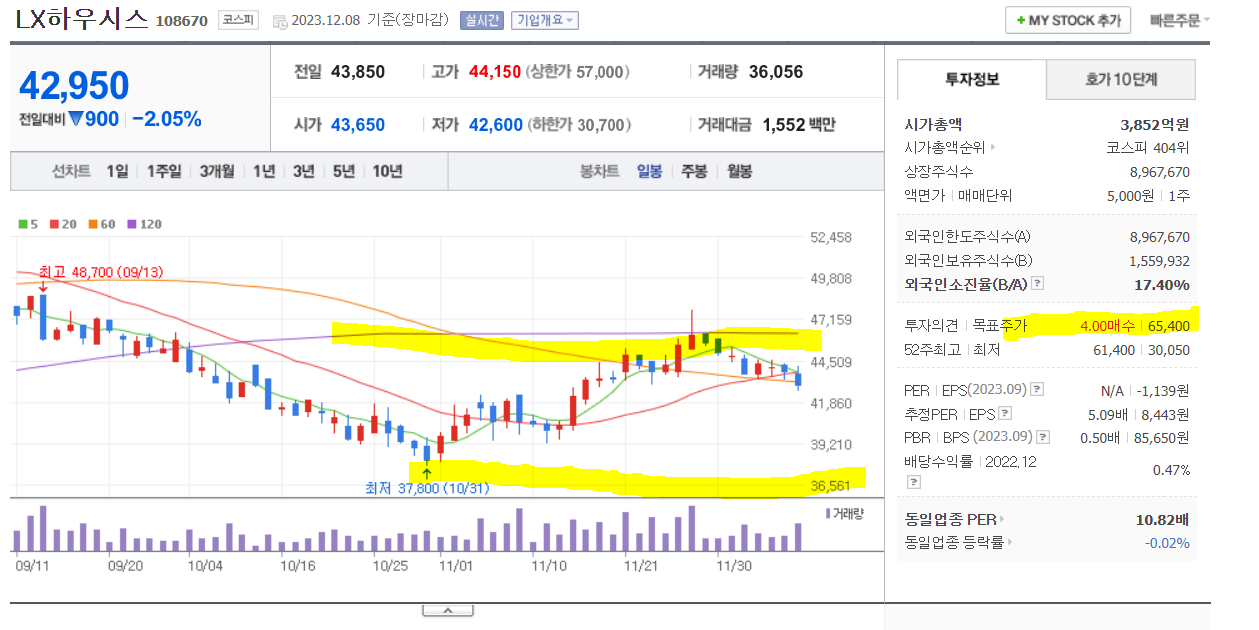Select the 1년 line chart period
The height and width of the screenshot is (630, 1259).
(x=264, y=171)
